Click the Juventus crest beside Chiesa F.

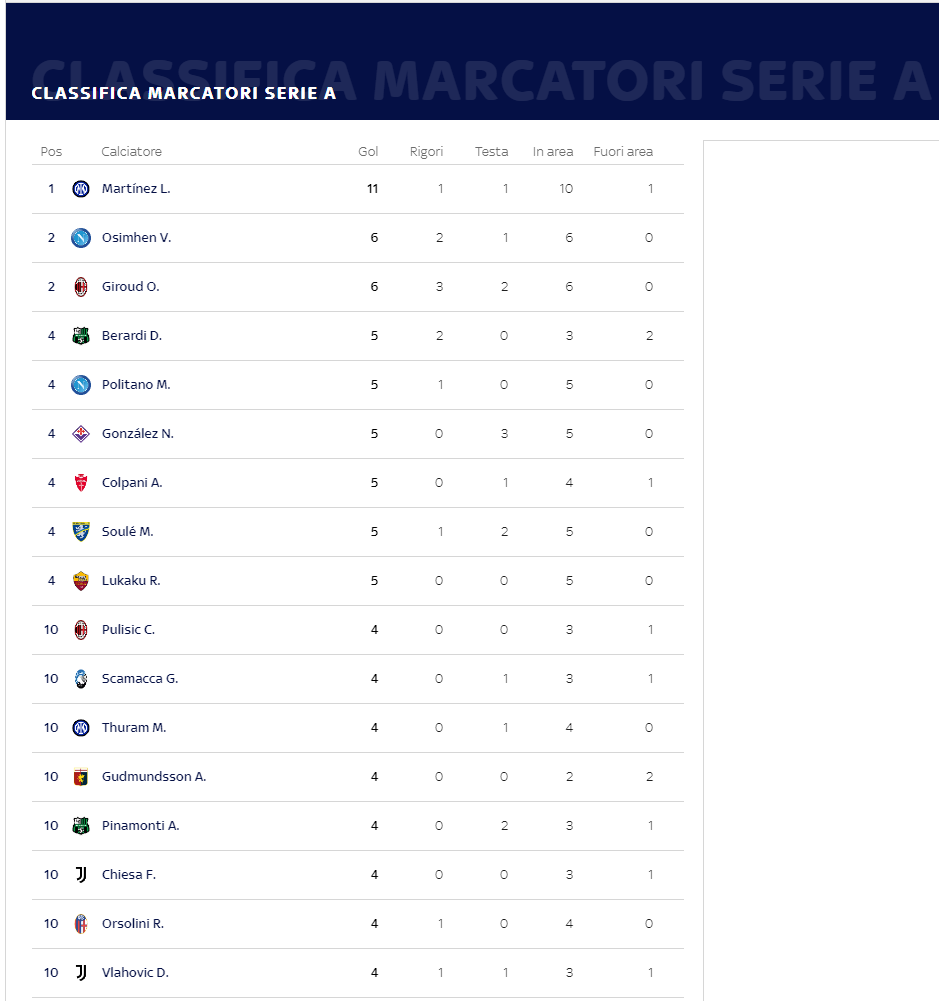pyautogui.click(x=81, y=875)
